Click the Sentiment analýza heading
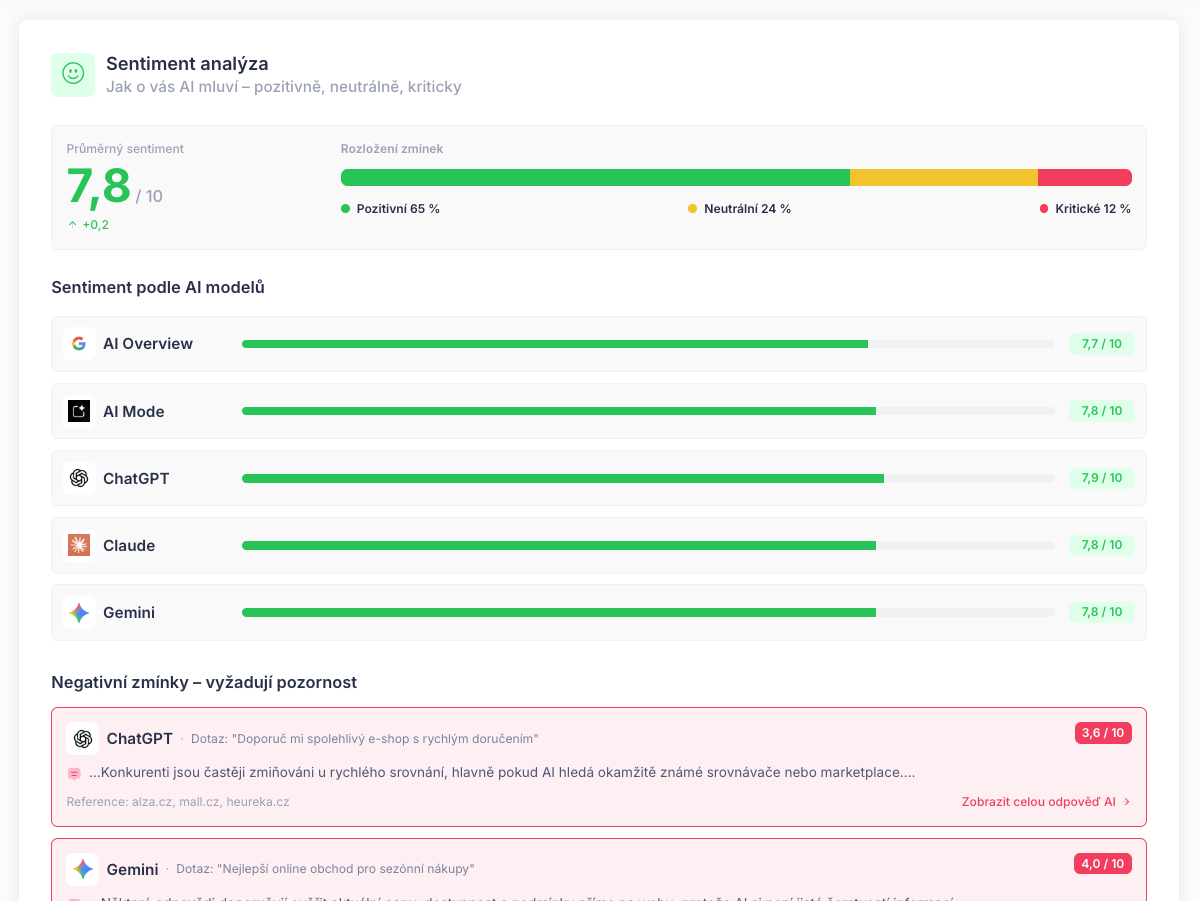Screen dimensions: 1200x901 pos(187,64)
